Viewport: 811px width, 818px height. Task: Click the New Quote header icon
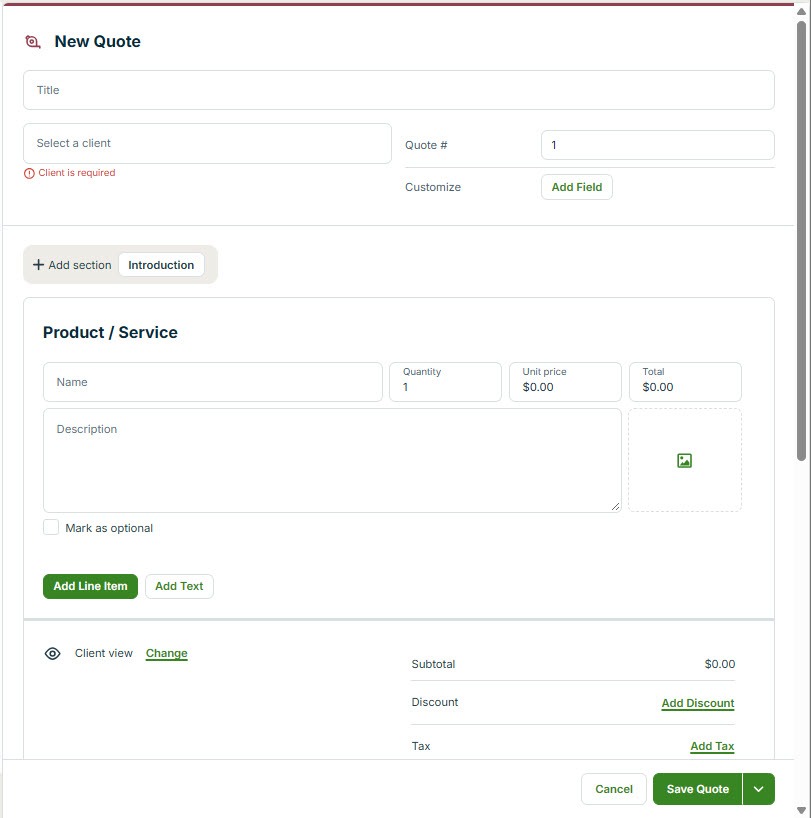point(33,42)
